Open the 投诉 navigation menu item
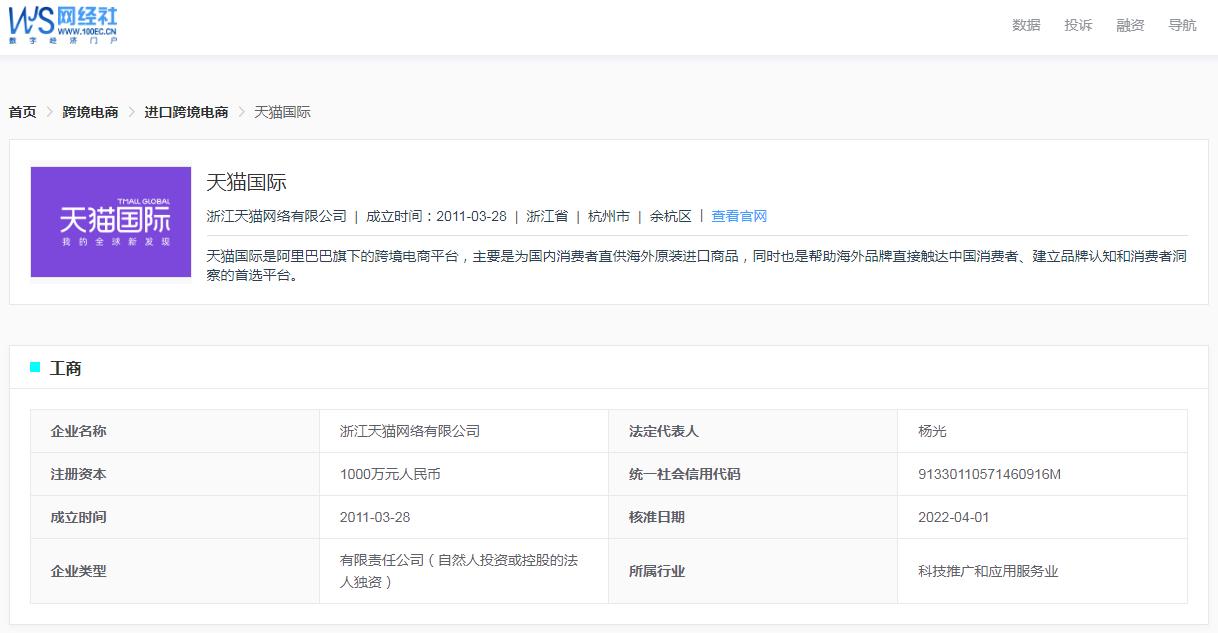The image size is (1218, 633). tap(1077, 25)
